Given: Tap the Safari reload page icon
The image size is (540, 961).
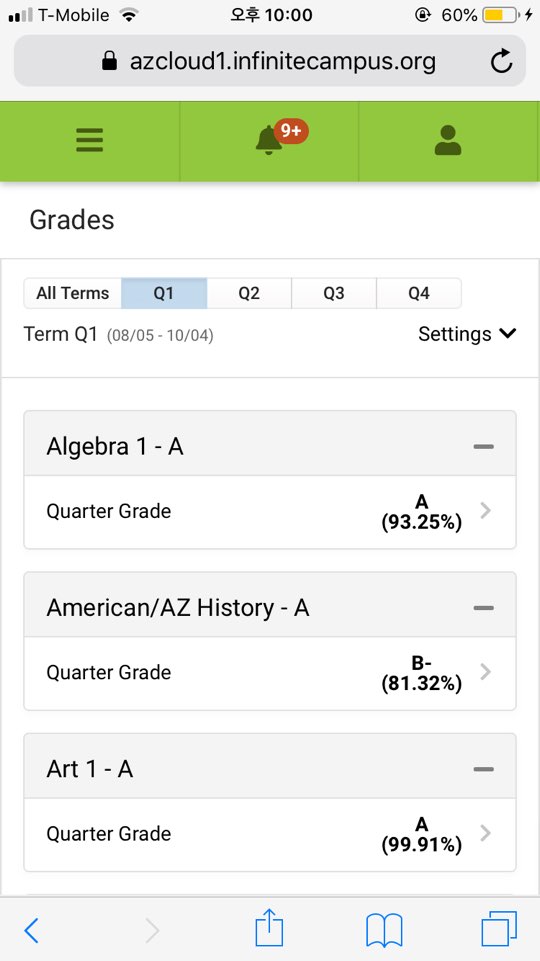Looking at the screenshot, I should pos(501,61).
